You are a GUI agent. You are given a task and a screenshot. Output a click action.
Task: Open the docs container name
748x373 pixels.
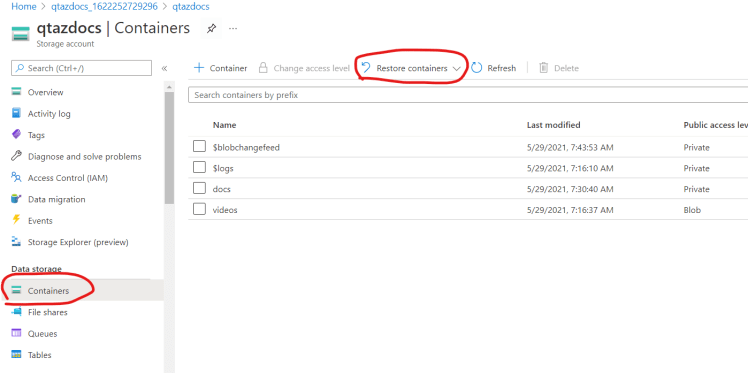pyautogui.click(x=221, y=189)
